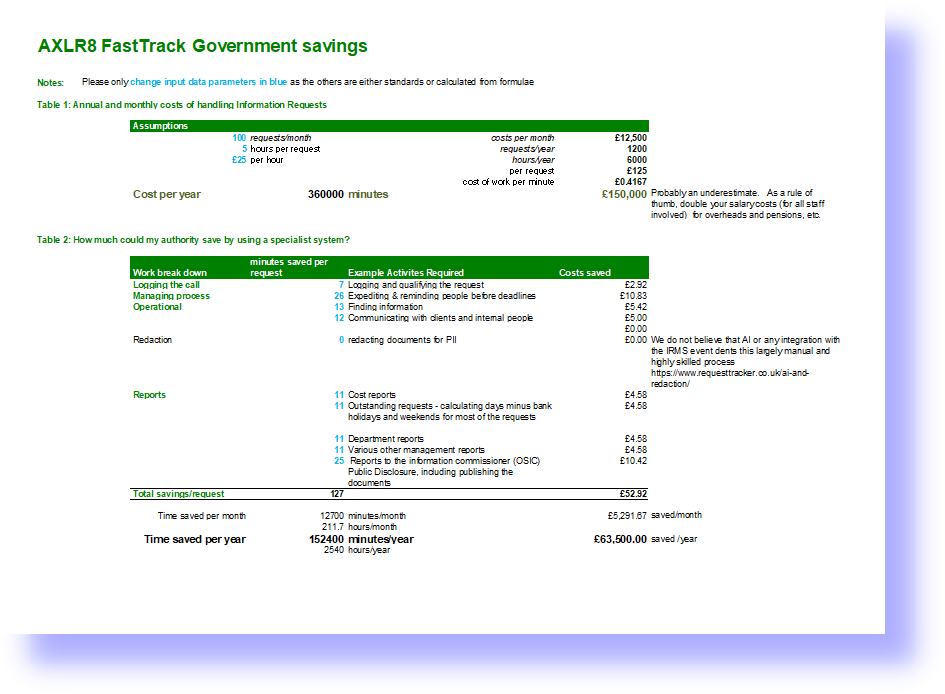Click the 'Cost per year' label
The image size is (945, 694).
(167, 194)
